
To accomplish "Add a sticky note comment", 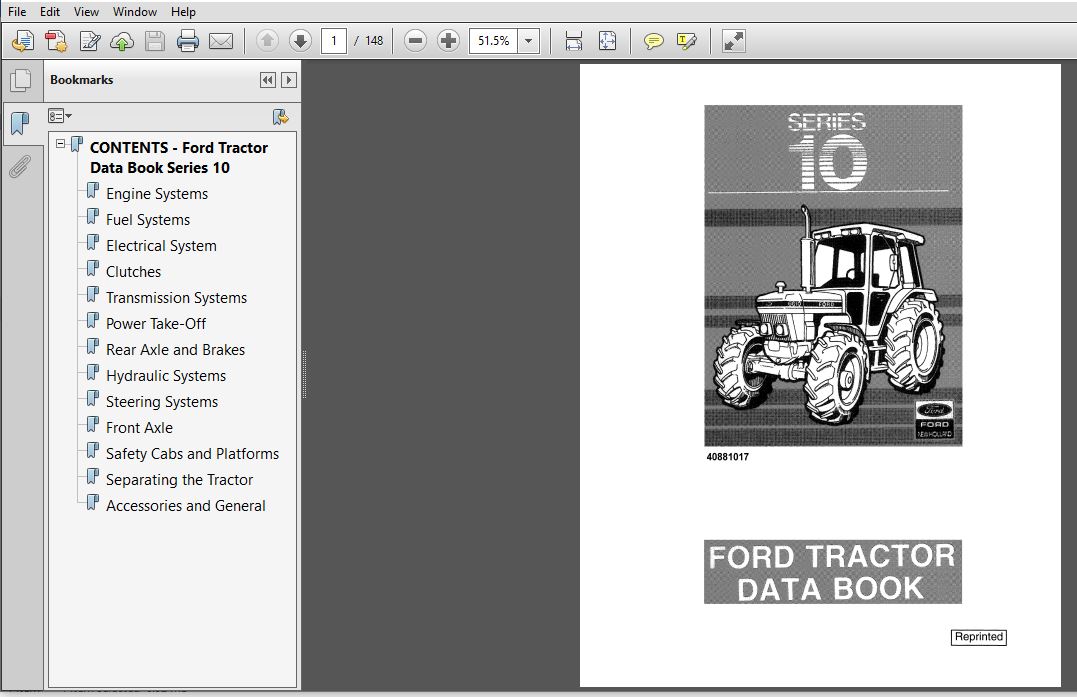I will [x=653, y=41].
